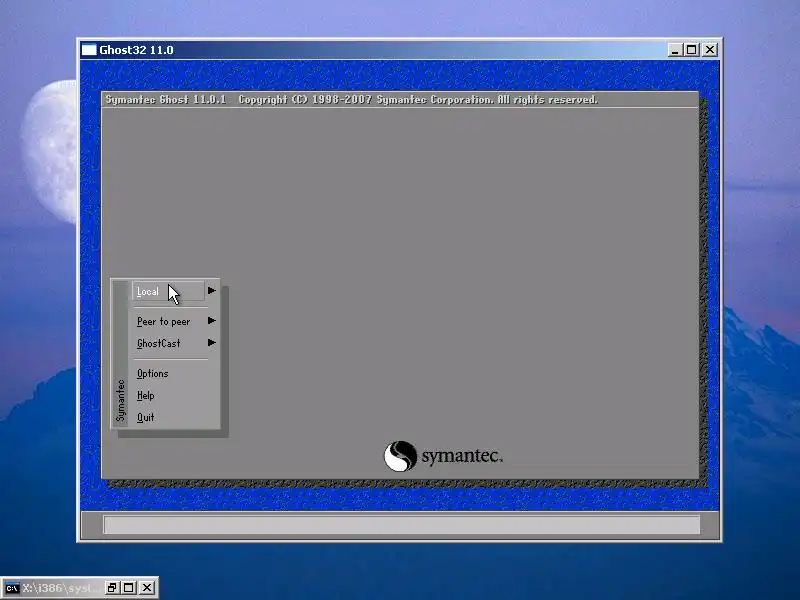Click the command prompt icon on the minimized window

[12, 588]
